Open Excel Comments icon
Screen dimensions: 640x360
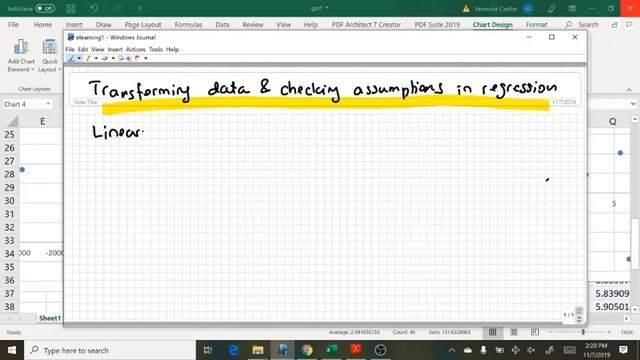[629, 25]
